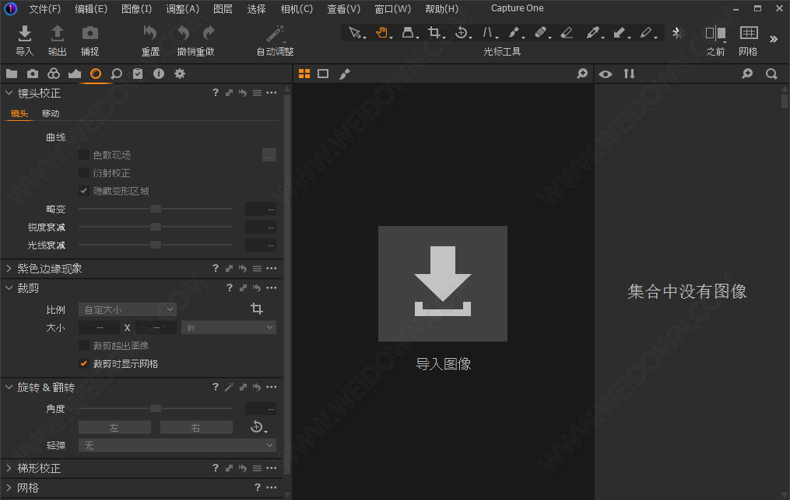Toggle the 裁剪超出图像 checkbox
This screenshot has width=790, height=500.
pyautogui.click(x=84, y=346)
